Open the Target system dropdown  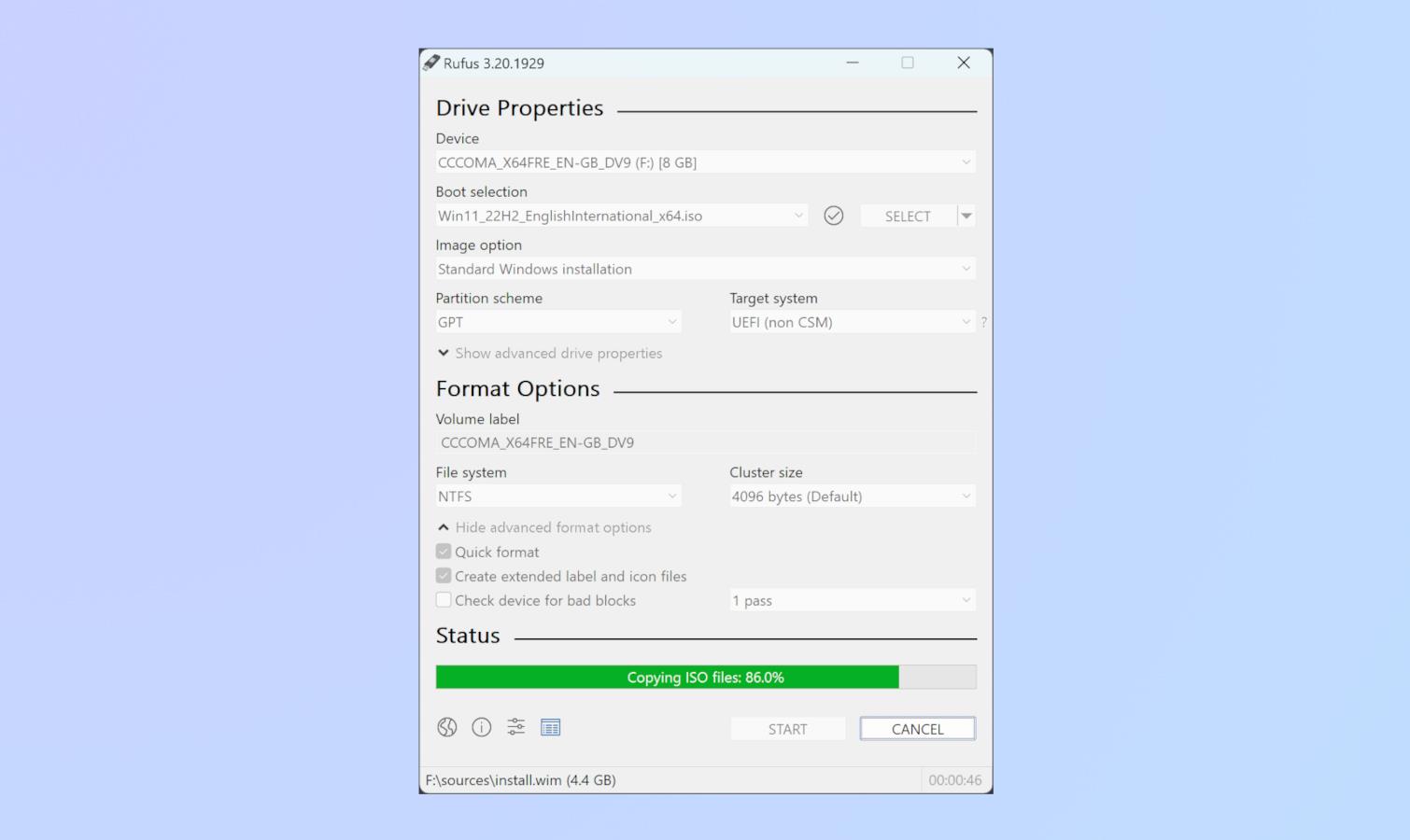coord(853,322)
